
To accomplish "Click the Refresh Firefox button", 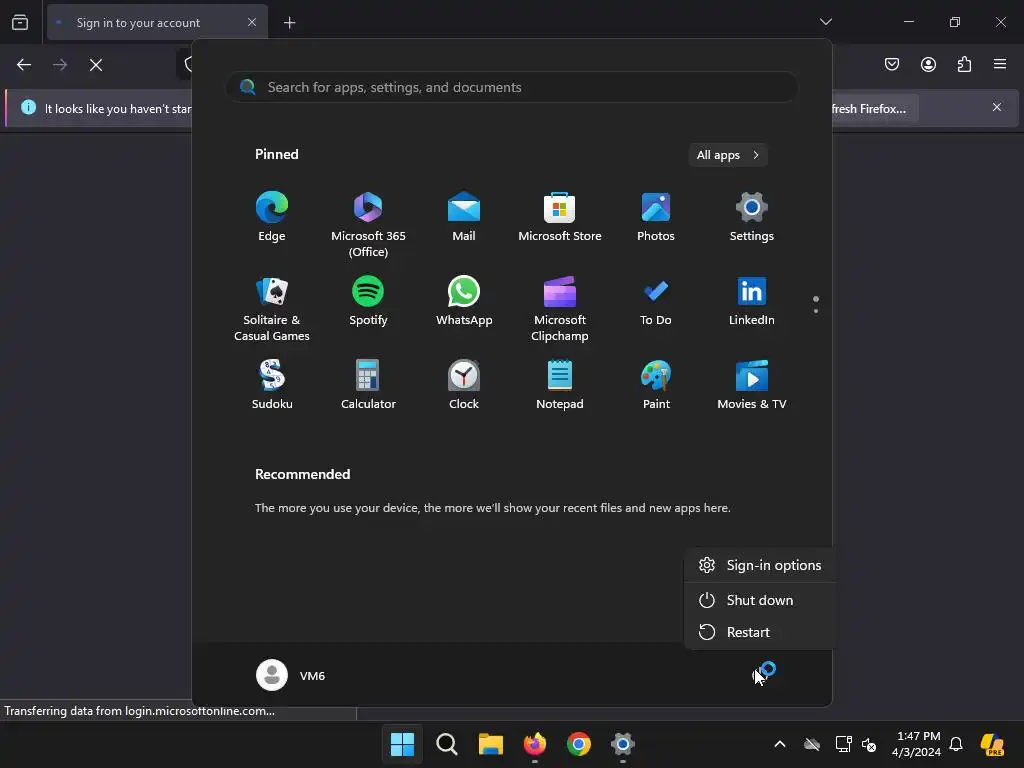I will pyautogui.click(x=874, y=108).
